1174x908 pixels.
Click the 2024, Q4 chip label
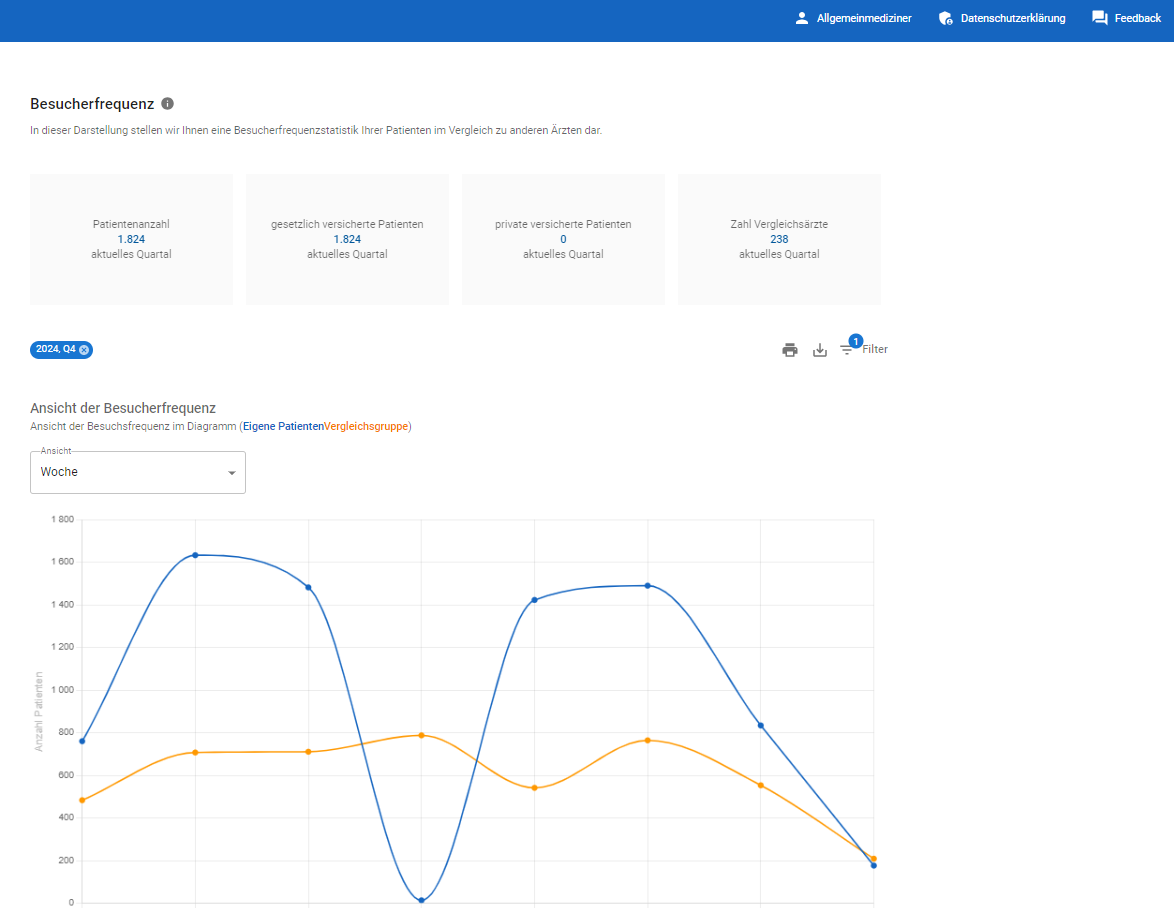click(55, 349)
